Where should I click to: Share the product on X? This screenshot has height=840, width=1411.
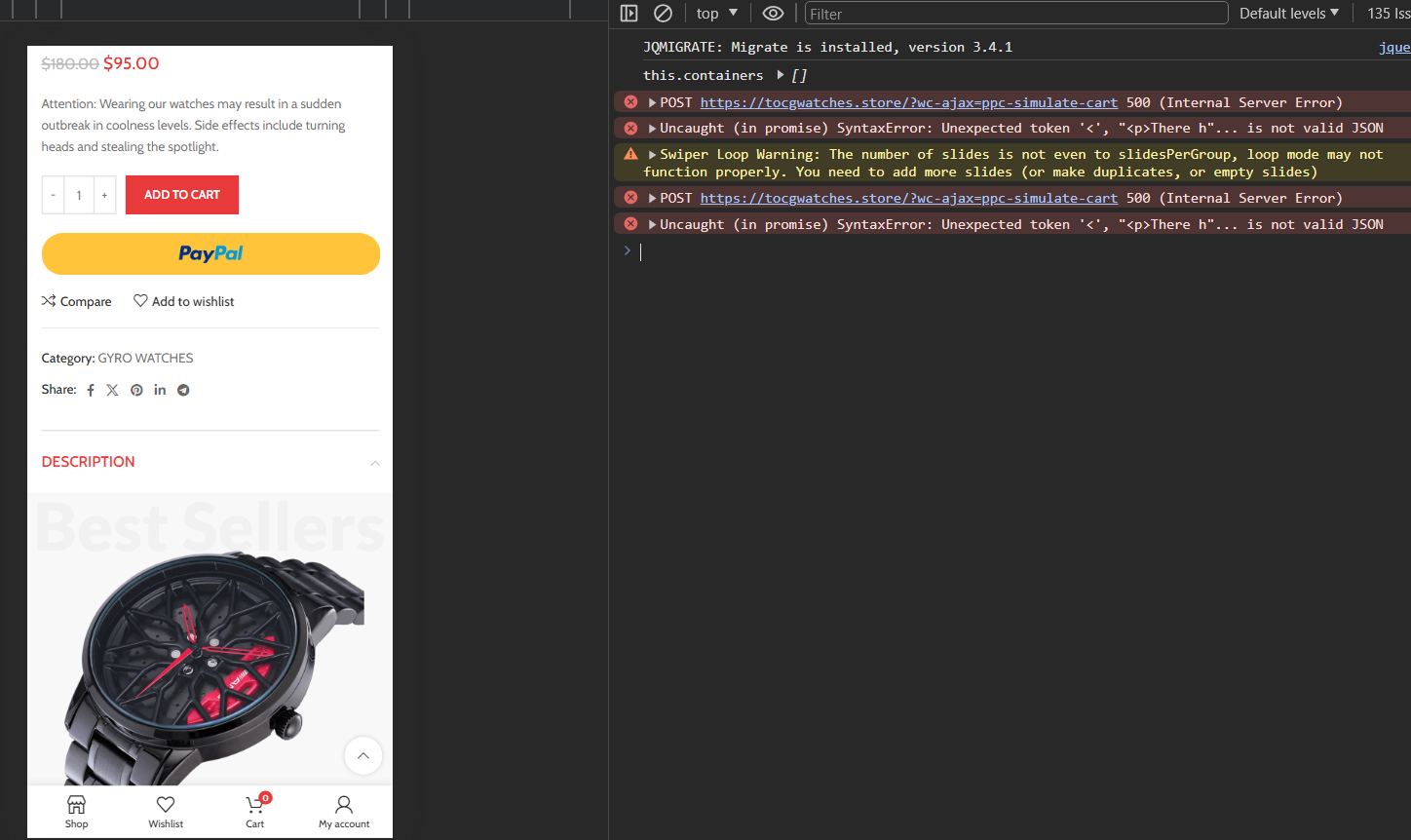click(x=112, y=390)
